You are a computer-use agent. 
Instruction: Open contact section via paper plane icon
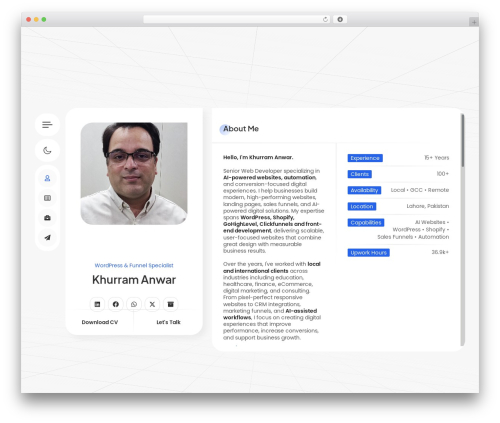pyautogui.click(x=47, y=237)
